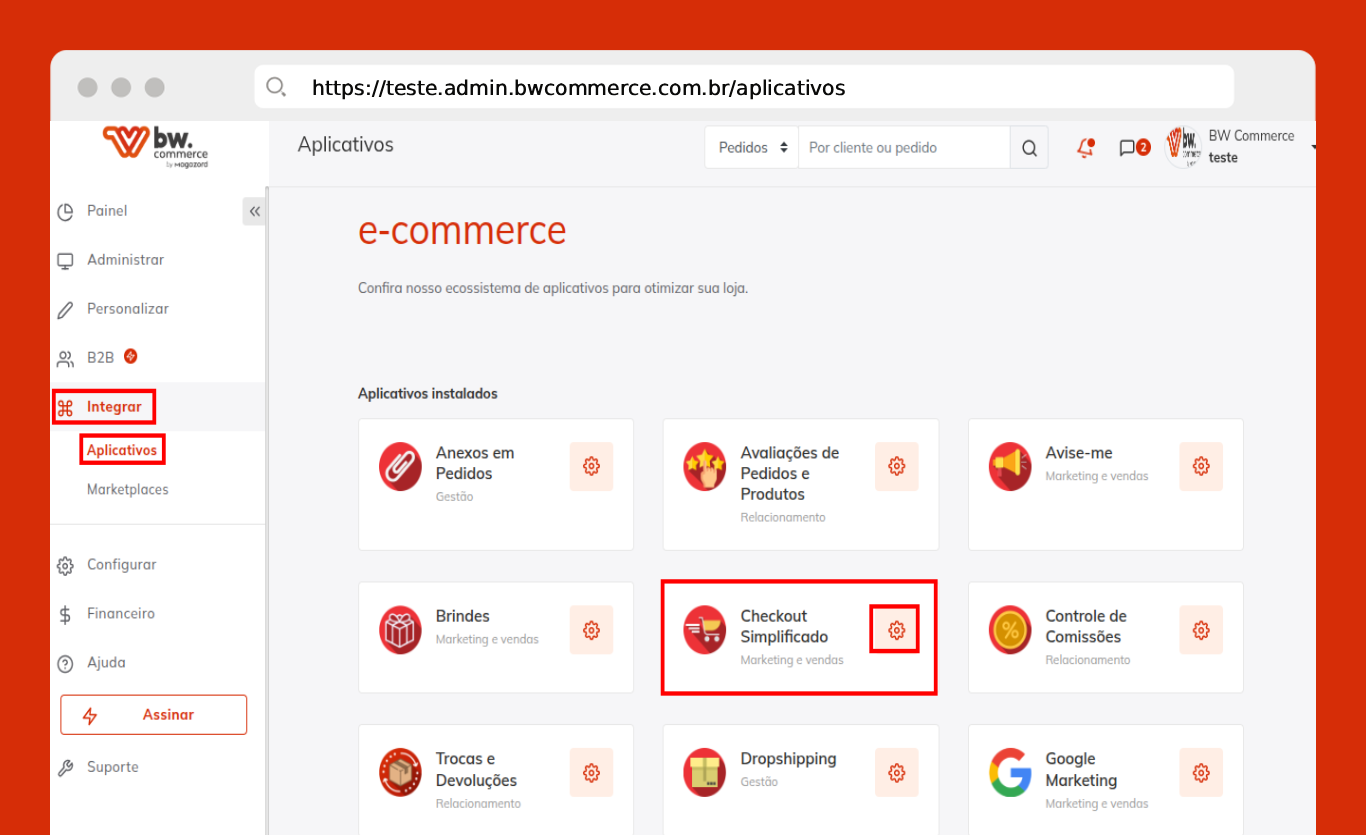The height and width of the screenshot is (835, 1366).
Task: Open settings gear for Checkout Simplificado
Action: pyautogui.click(x=896, y=630)
